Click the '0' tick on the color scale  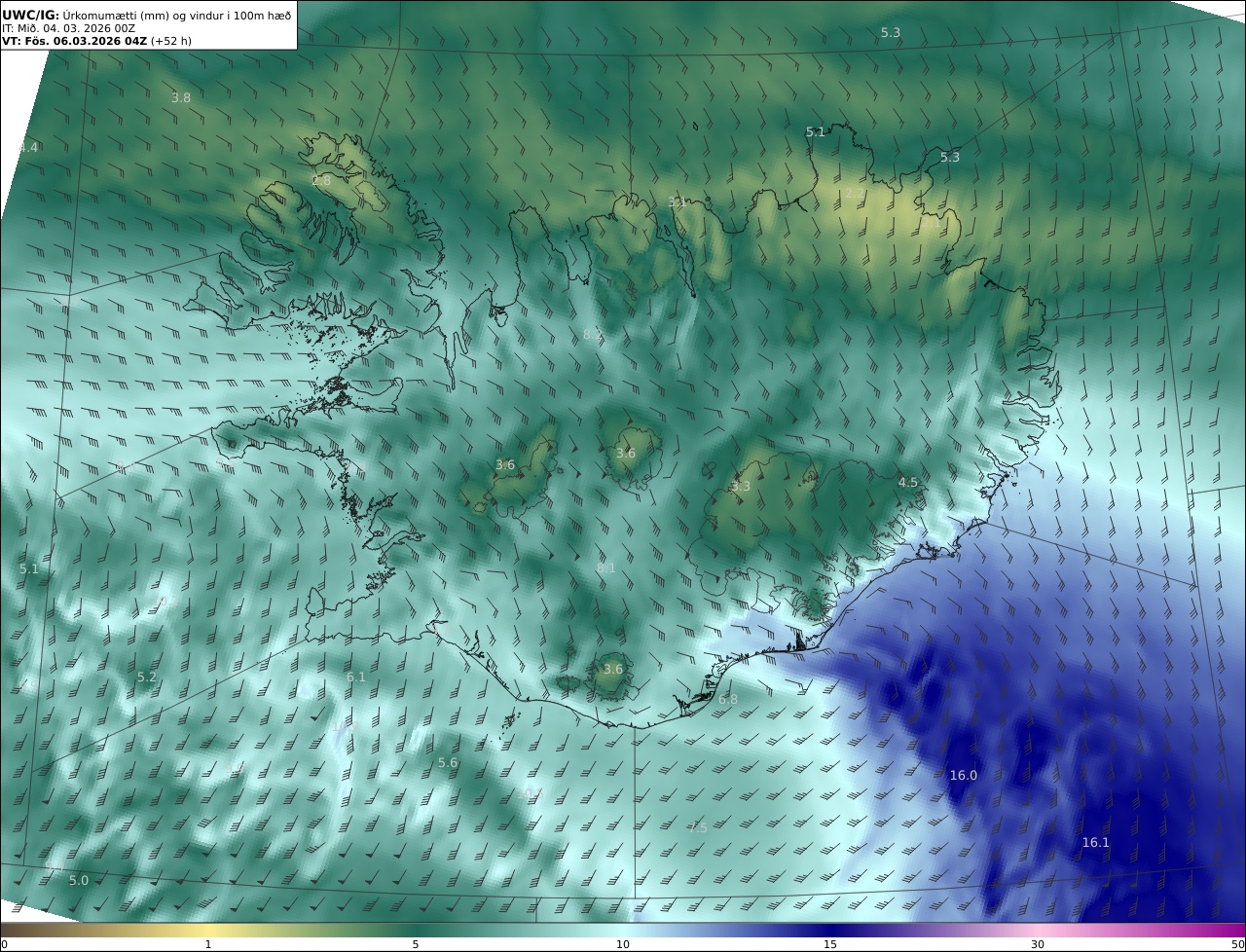[x=4, y=944]
